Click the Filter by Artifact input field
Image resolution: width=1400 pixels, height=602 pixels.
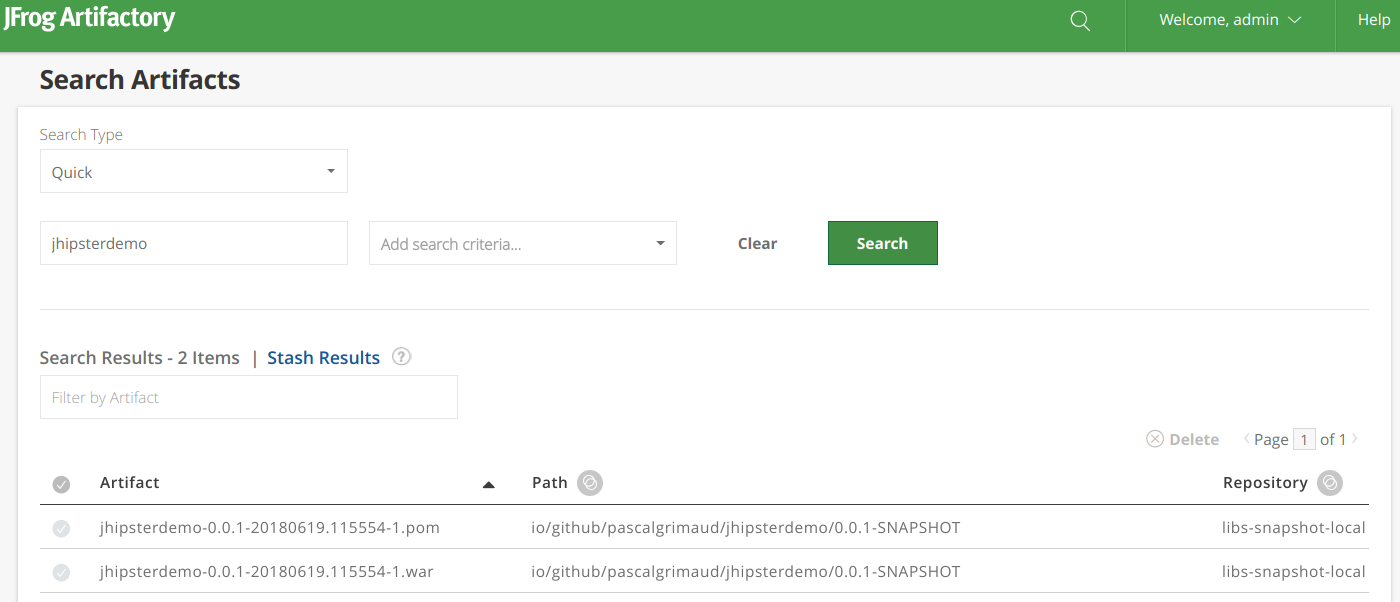point(248,397)
